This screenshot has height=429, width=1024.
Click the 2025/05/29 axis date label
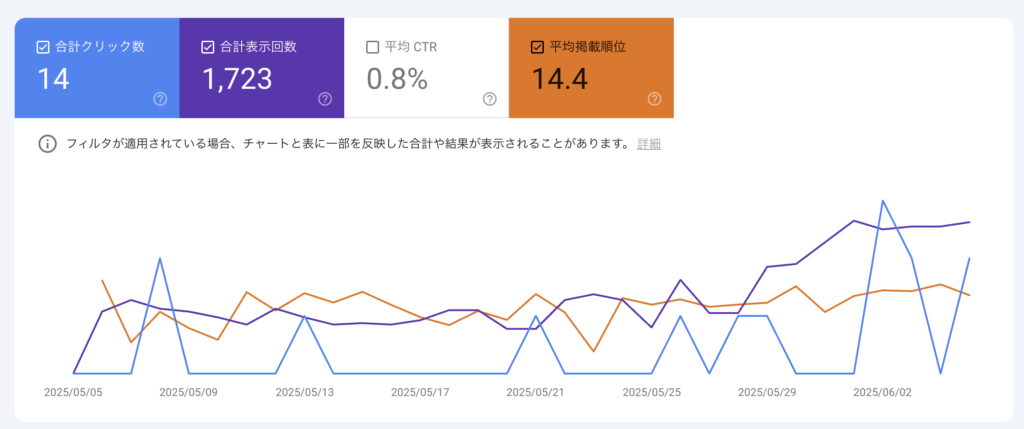tap(767, 392)
